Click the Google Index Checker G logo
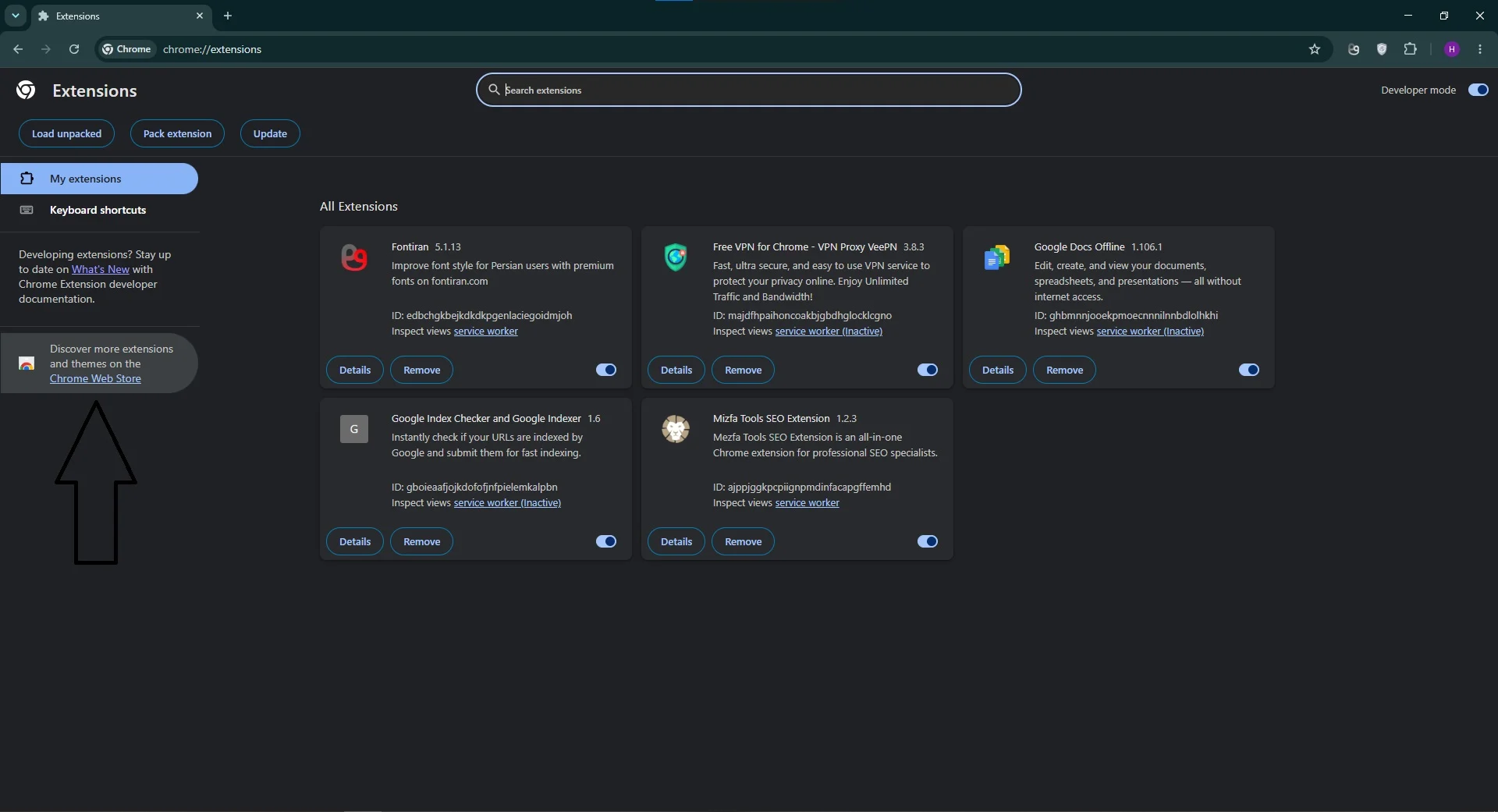Viewport: 1498px width, 812px height. [354, 429]
